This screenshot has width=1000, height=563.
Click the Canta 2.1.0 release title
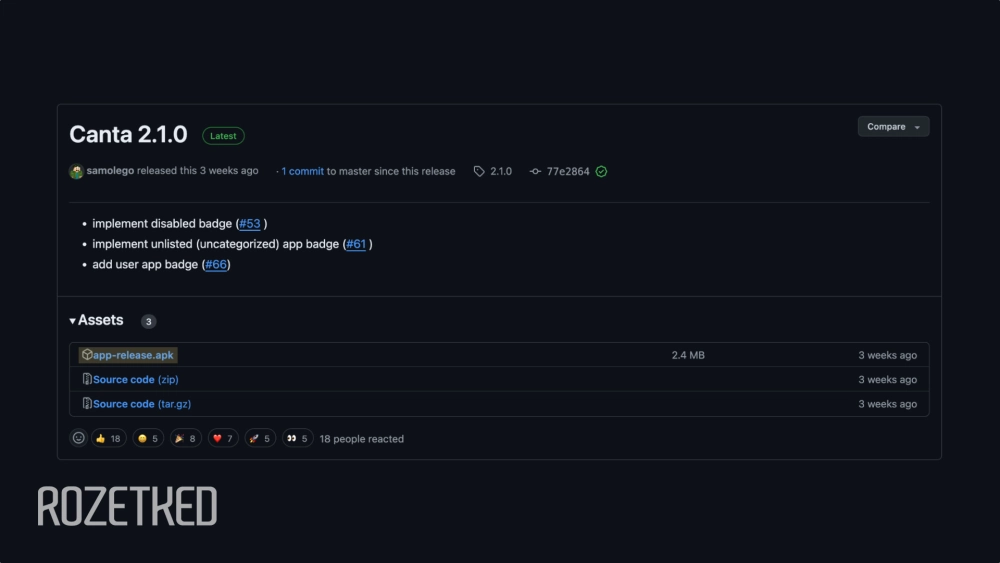tap(128, 135)
